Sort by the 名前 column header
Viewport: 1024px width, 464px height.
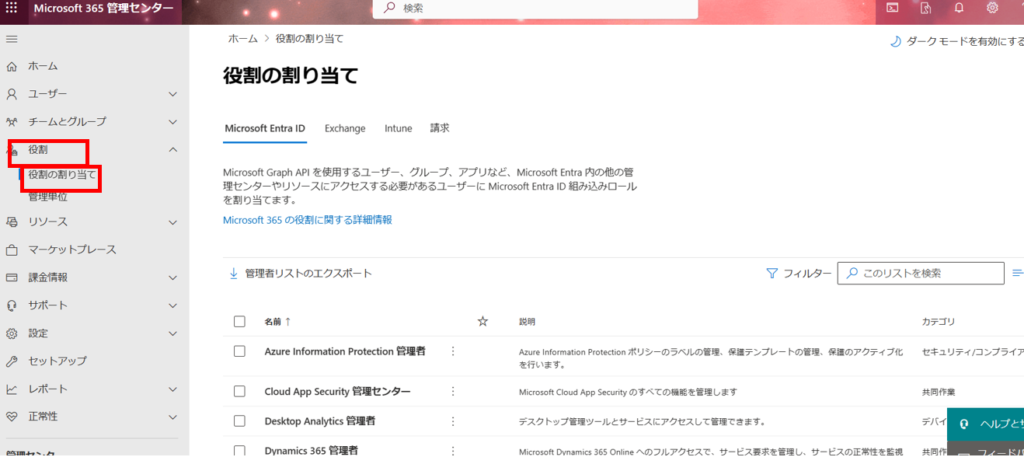click(x=278, y=322)
